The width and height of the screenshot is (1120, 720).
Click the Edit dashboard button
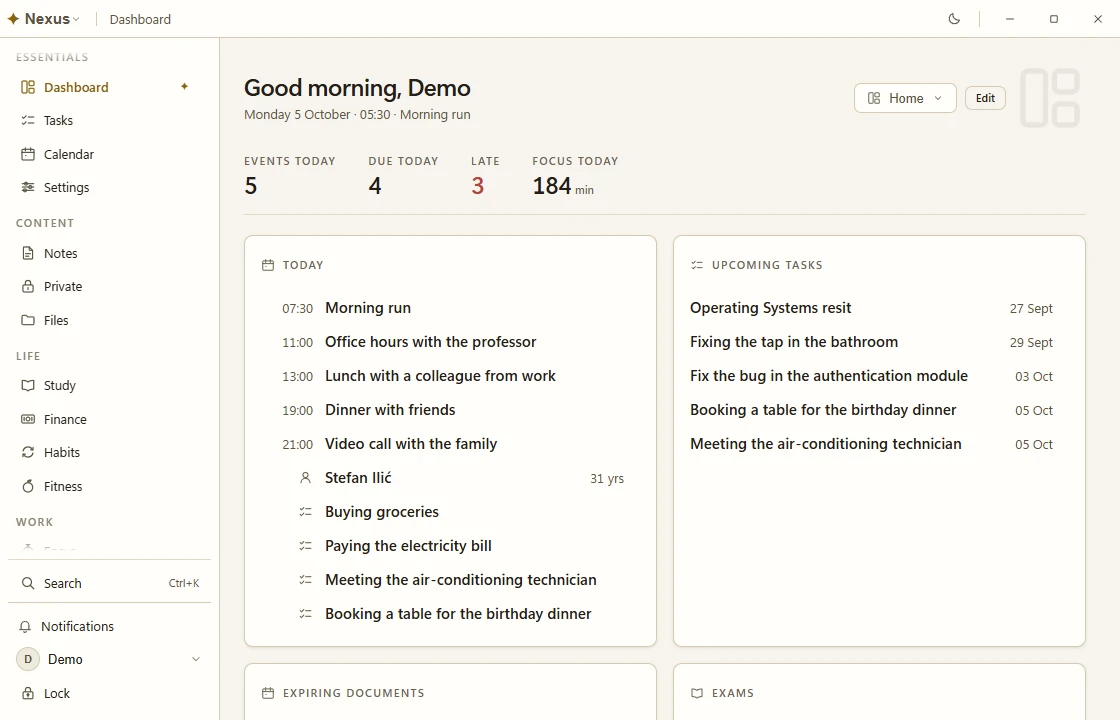[x=985, y=99]
